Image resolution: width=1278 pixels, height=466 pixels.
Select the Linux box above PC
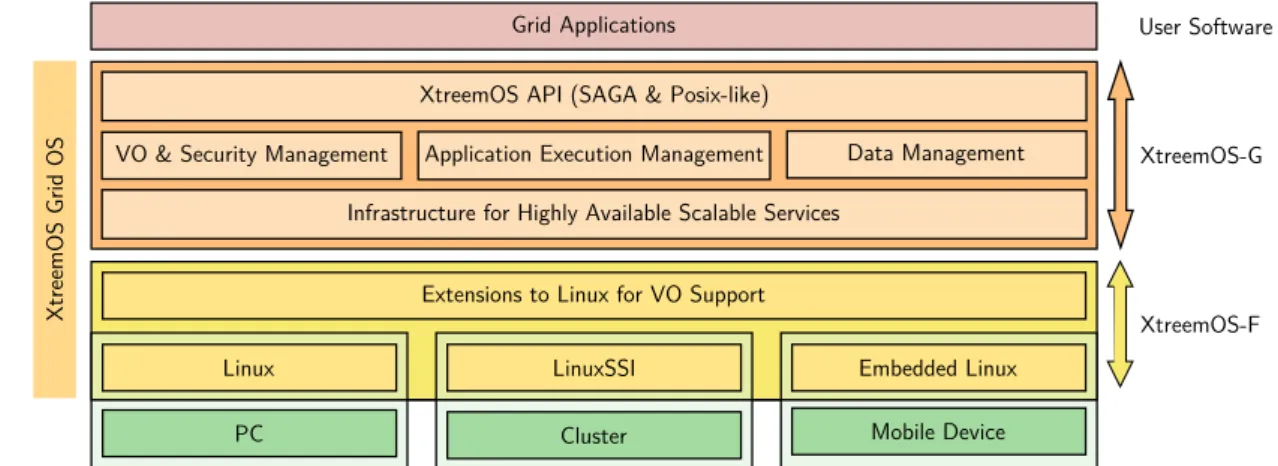point(249,368)
